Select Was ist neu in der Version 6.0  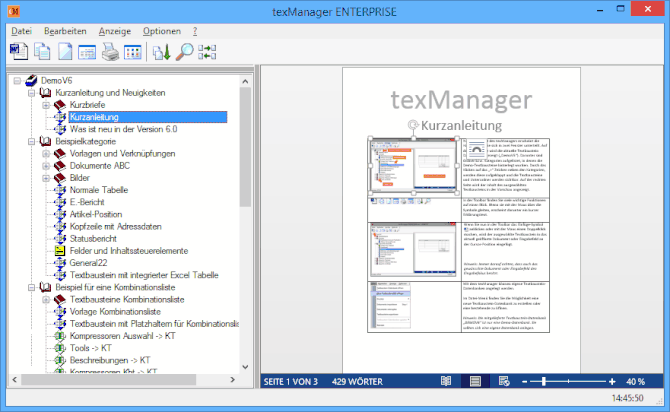(123, 129)
